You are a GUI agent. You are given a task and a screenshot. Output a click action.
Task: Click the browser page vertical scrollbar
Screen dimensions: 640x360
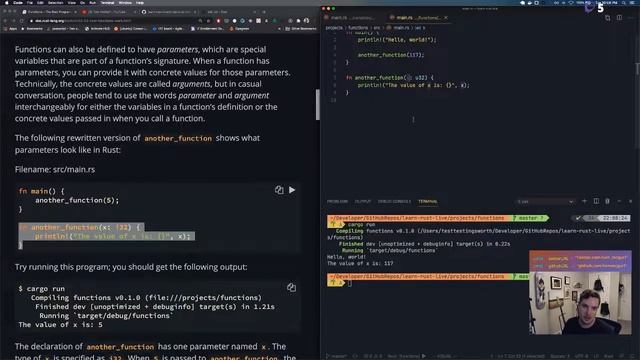[x=318, y=104]
